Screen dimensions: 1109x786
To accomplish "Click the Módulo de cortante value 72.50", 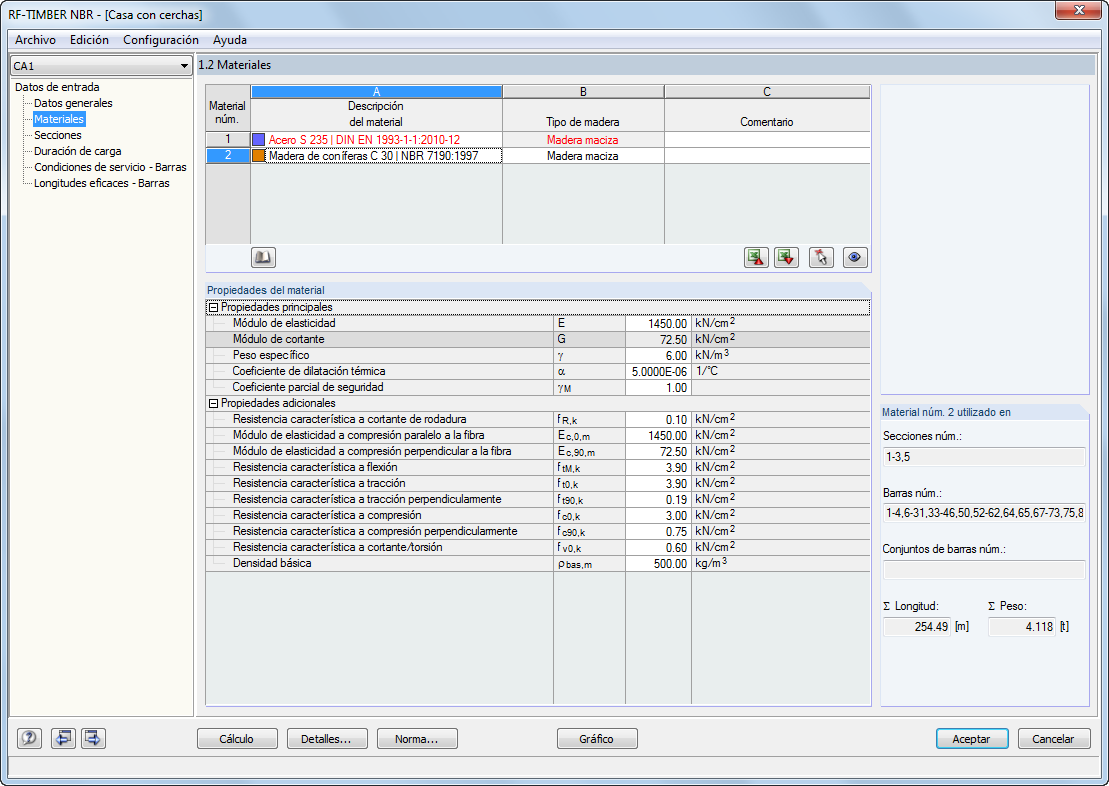I will [x=658, y=340].
